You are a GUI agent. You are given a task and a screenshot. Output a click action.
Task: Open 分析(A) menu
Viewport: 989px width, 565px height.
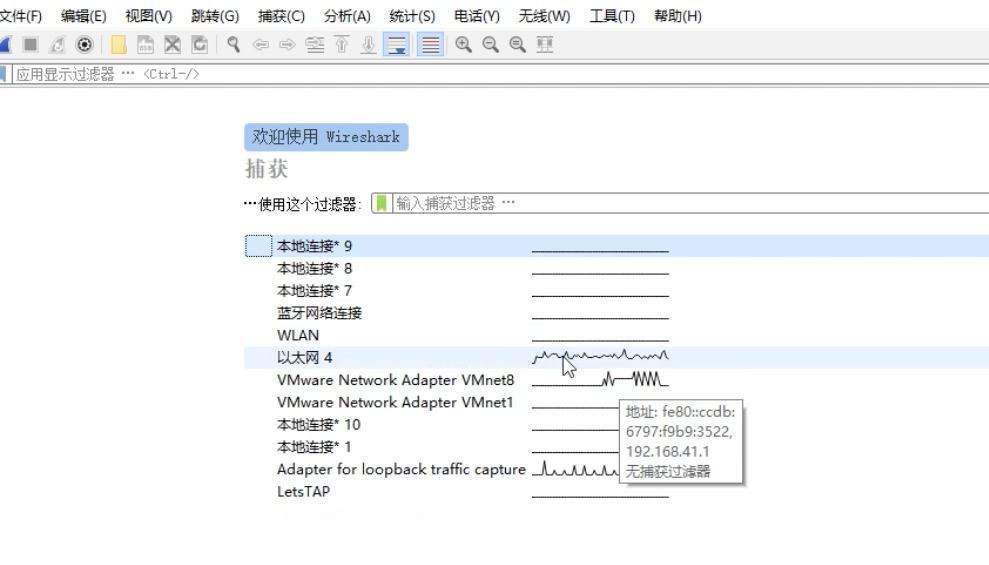(347, 16)
